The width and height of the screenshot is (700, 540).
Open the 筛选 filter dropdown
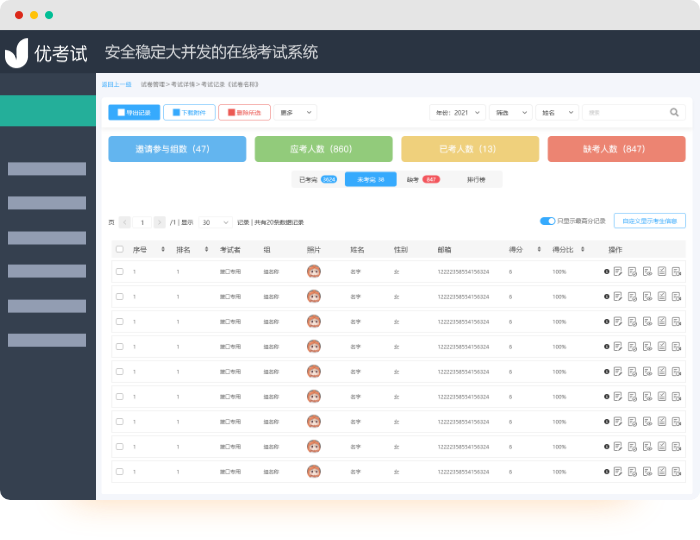click(511, 112)
